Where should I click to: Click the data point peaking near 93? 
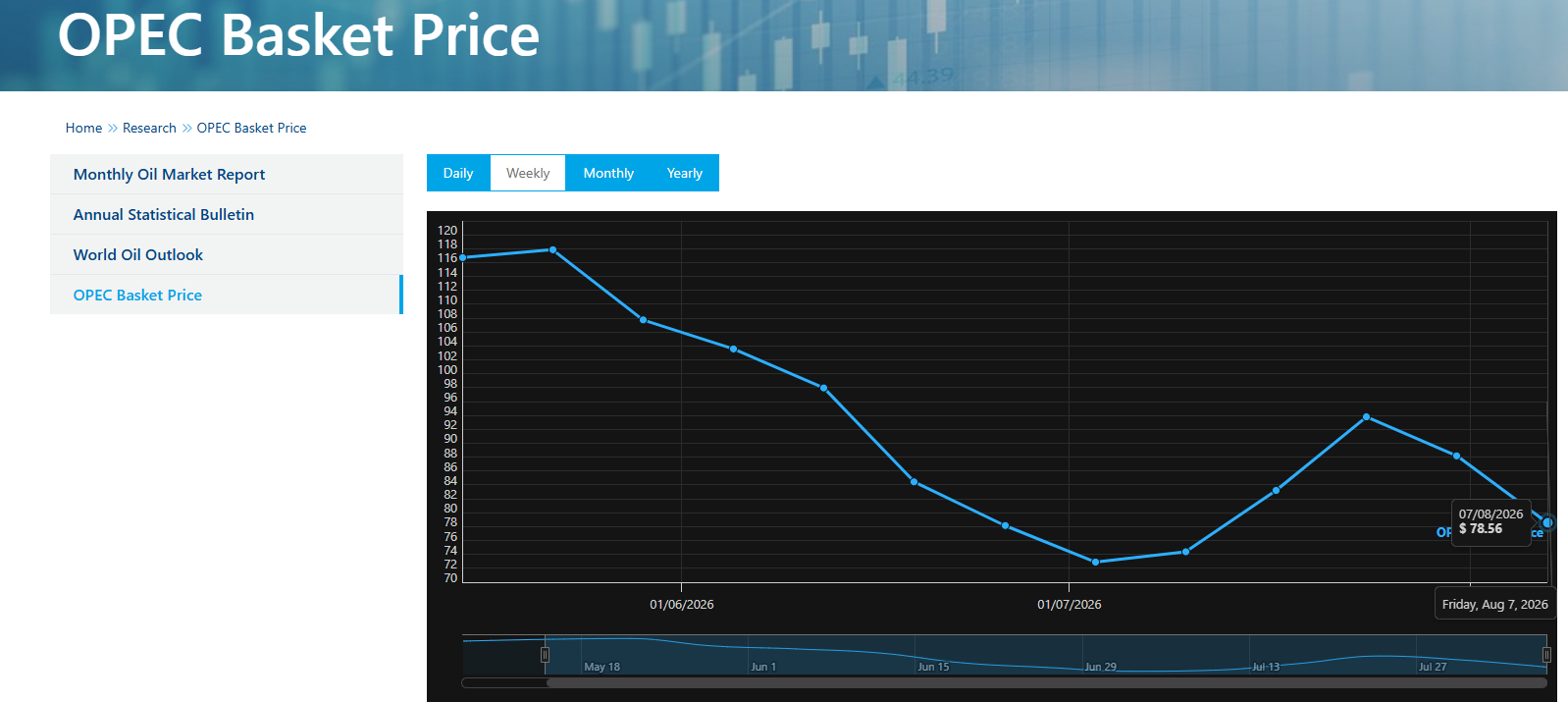1366,417
